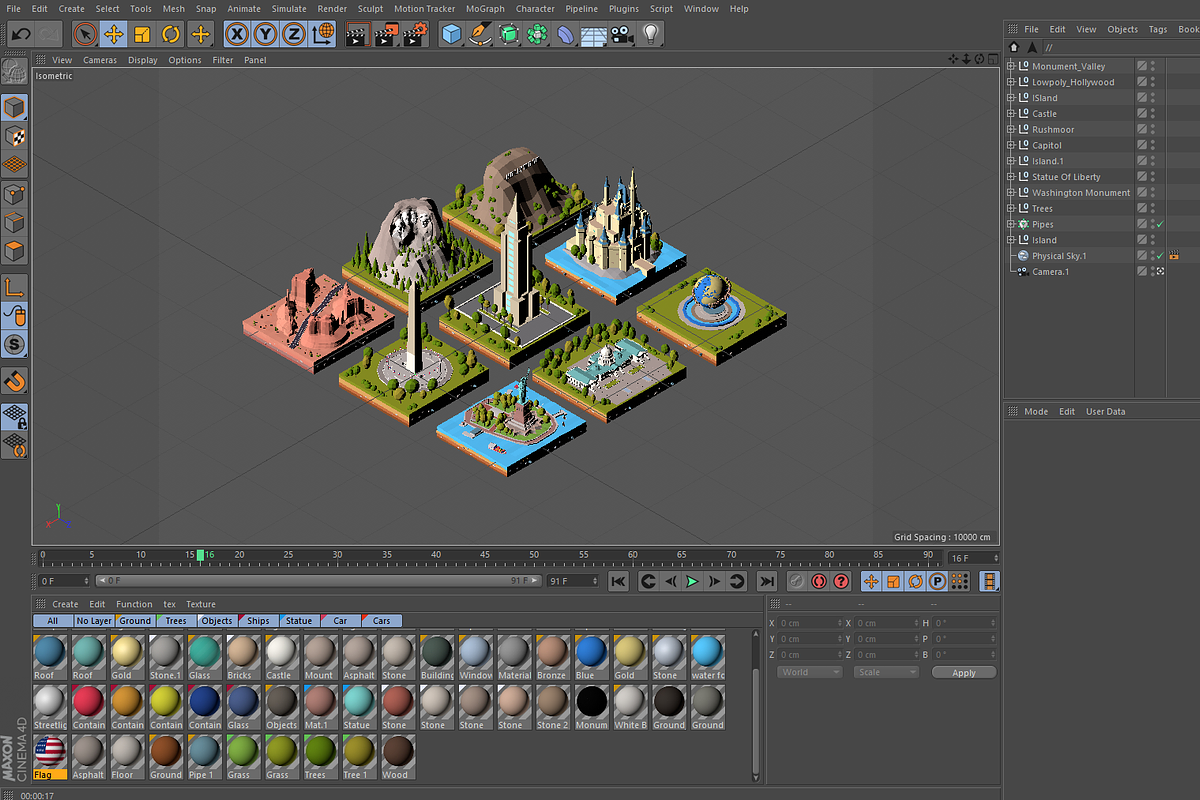Click frame 50 on the timeline ruler
The height and width of the screenshot is (800, 1200).
click(534, 556)
